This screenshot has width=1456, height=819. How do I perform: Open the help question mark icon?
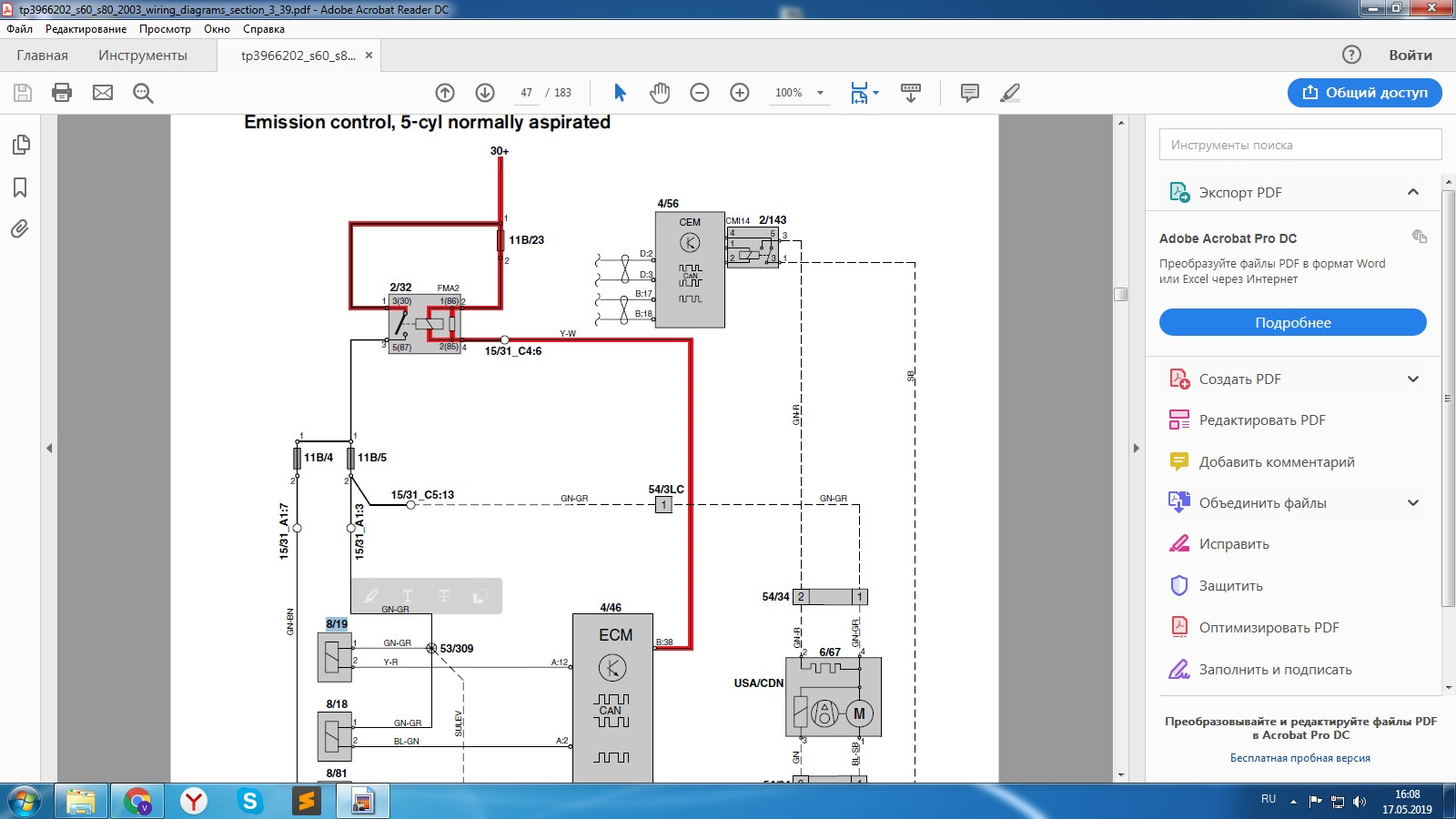point(1352,55)
